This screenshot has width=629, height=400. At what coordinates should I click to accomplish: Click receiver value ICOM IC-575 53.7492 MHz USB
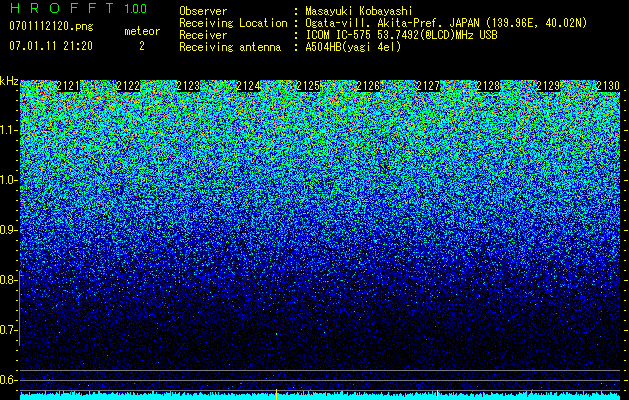coord(401,35)
